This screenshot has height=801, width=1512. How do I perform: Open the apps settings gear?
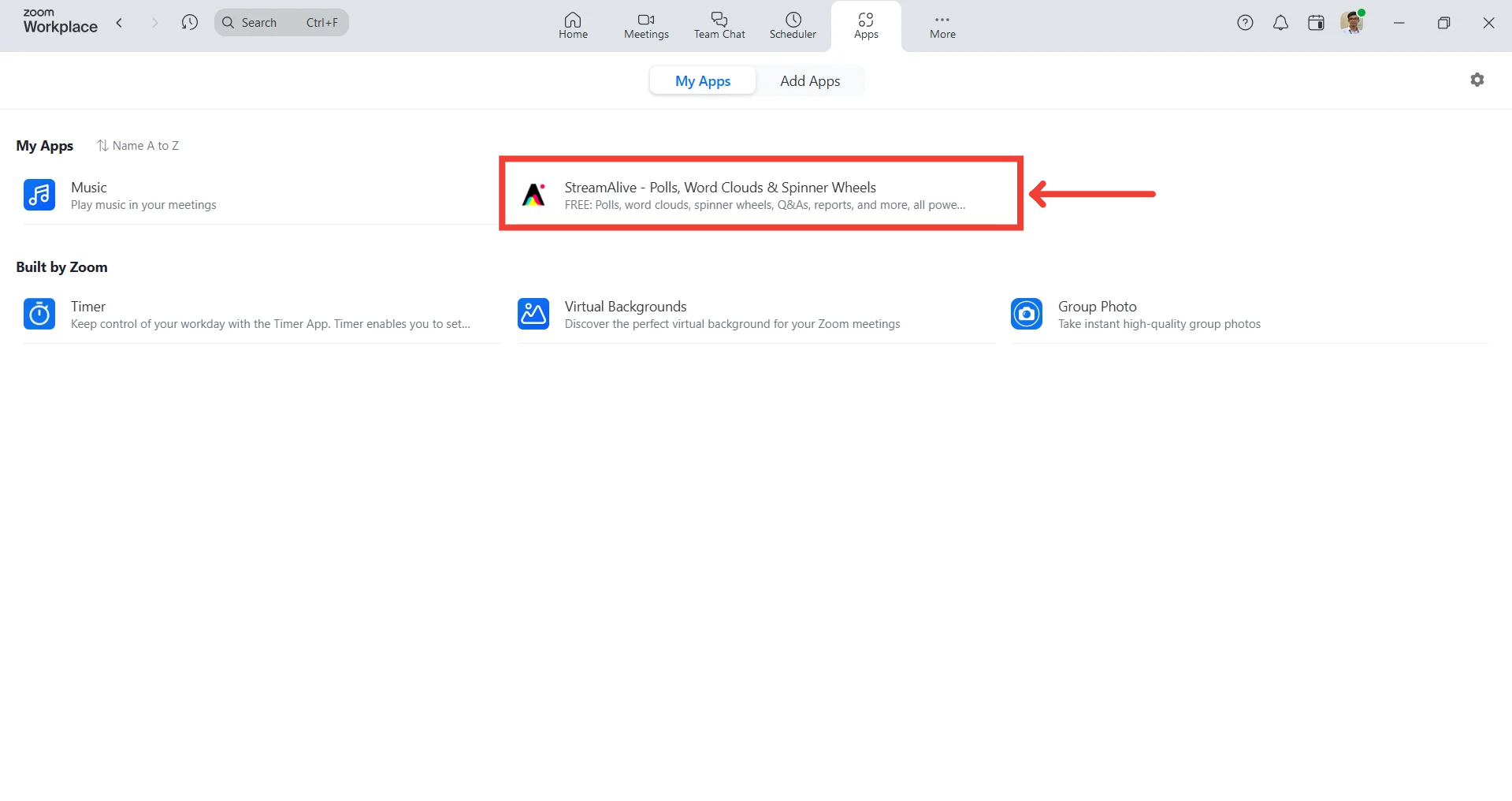coord(1477,80)
